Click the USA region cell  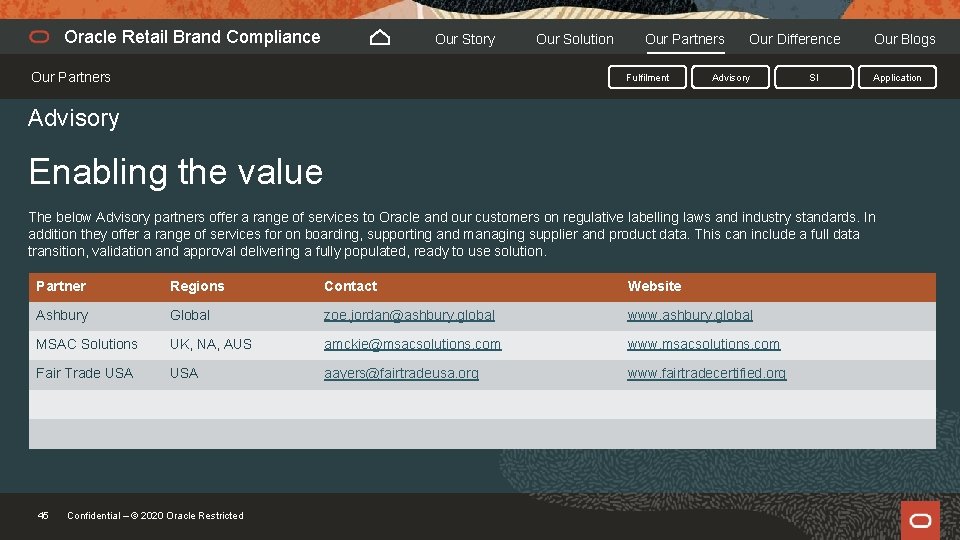pos(184,373)
